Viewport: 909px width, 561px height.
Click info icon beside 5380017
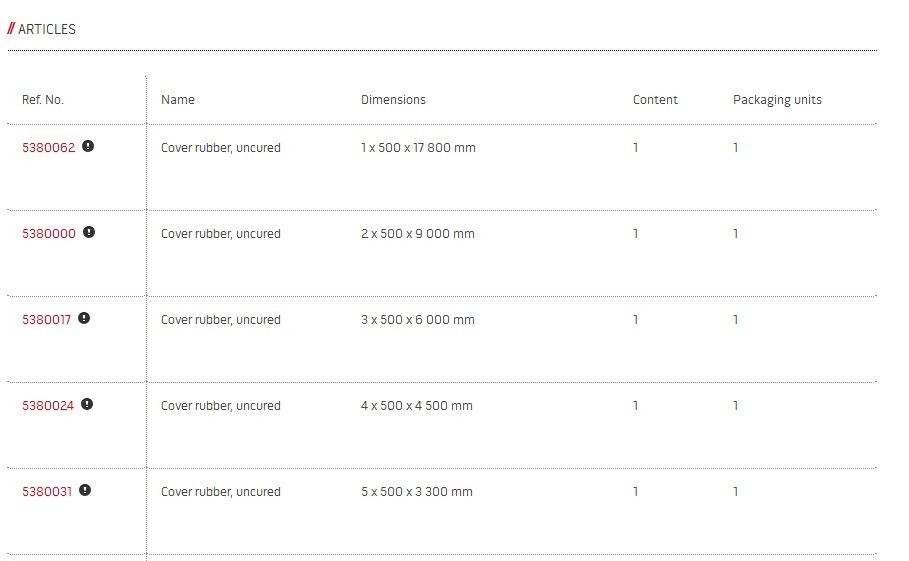tap(84, 318)
